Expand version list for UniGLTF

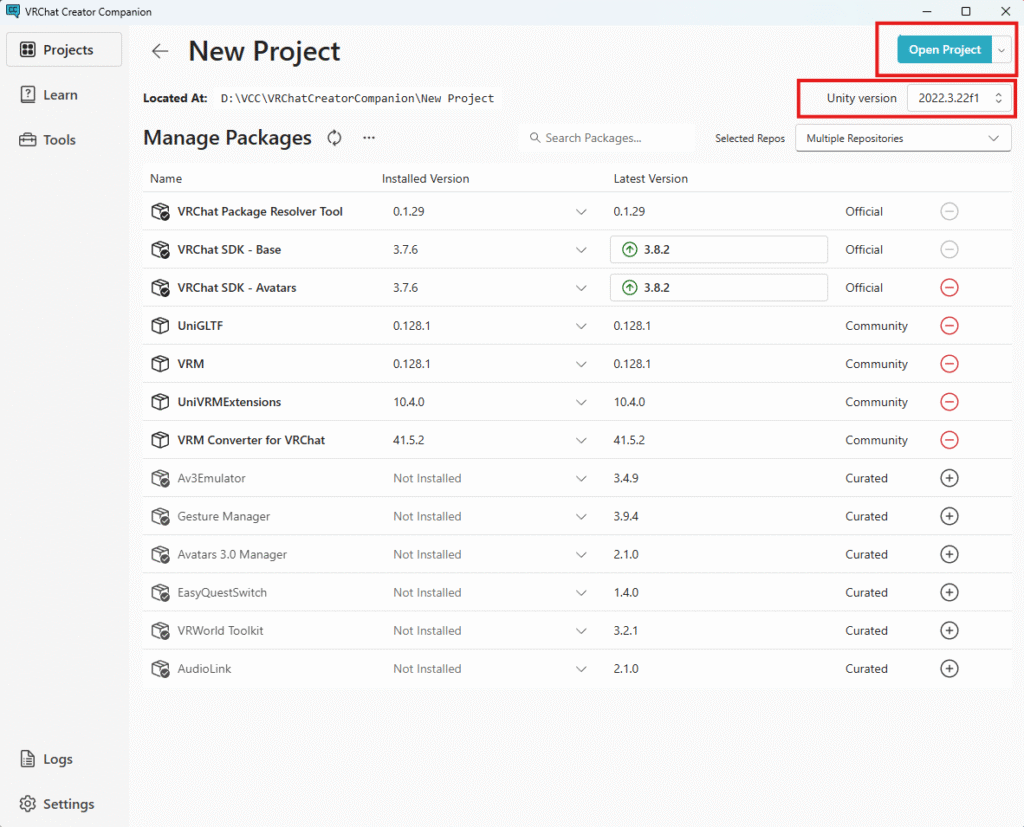click(x=581, y=326)
